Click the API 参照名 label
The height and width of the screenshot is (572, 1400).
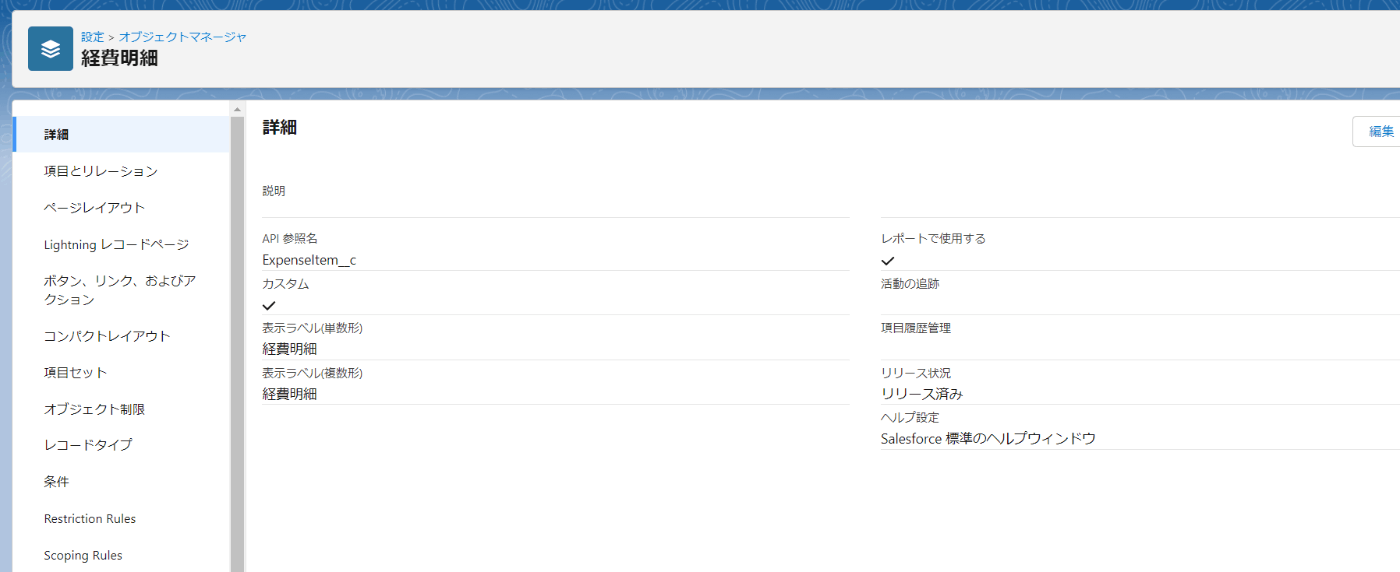click(x=290, y=238)
